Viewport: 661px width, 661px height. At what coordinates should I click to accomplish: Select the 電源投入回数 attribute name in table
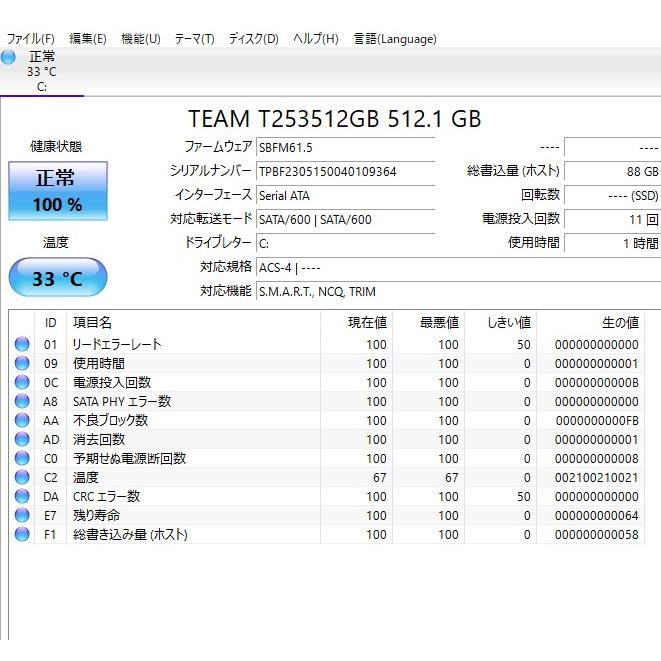pyautogui.click(x=112, y=382)
